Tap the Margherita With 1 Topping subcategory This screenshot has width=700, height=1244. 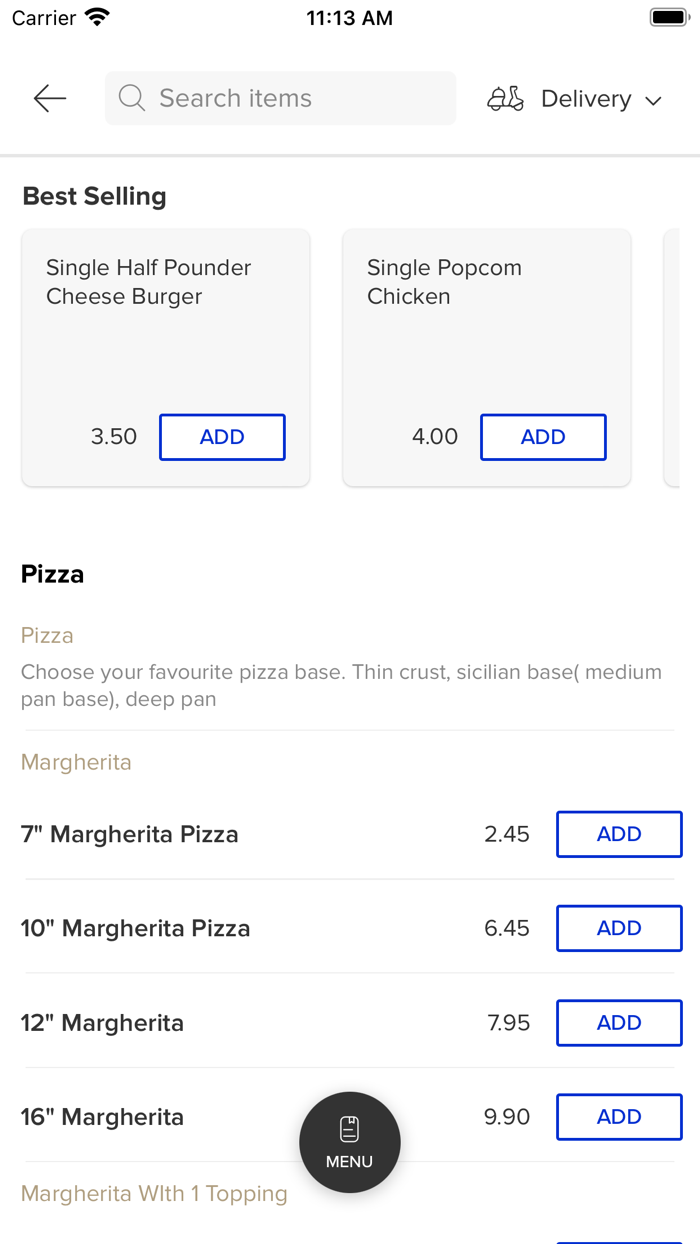(x=154, y=1193)
